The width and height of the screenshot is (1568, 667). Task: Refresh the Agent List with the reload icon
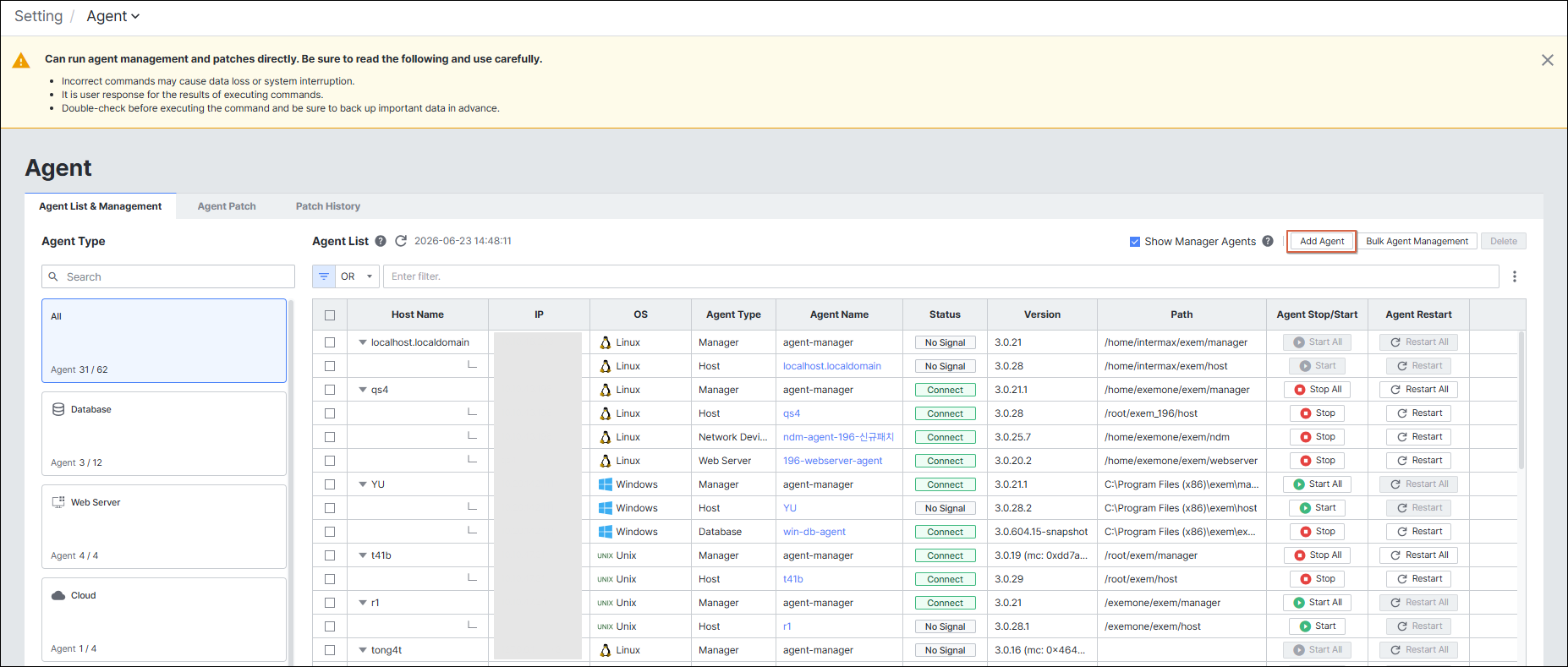[401, 241]
